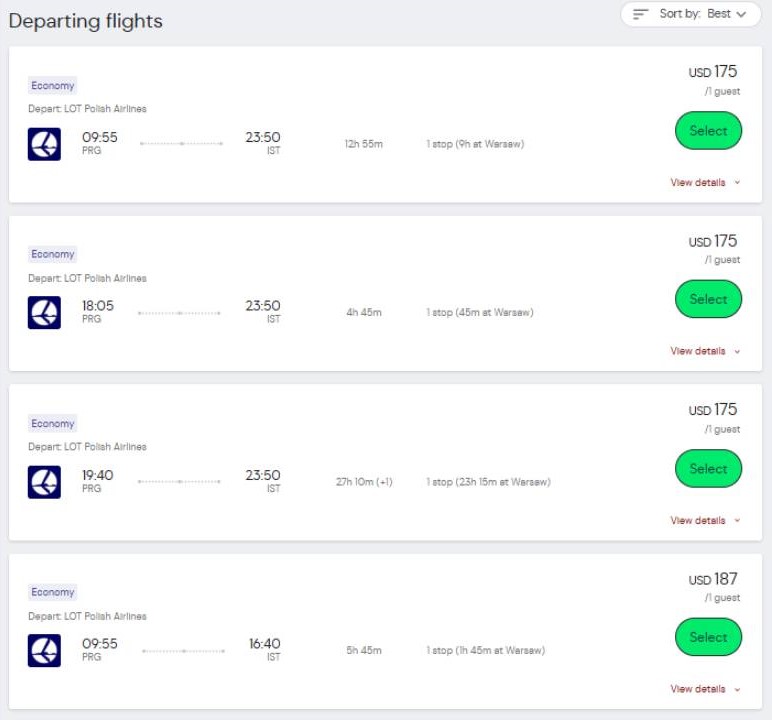Click the Departing flights heading
The width and height of the screenshot is (772, 720).
[x=85, y=21]
